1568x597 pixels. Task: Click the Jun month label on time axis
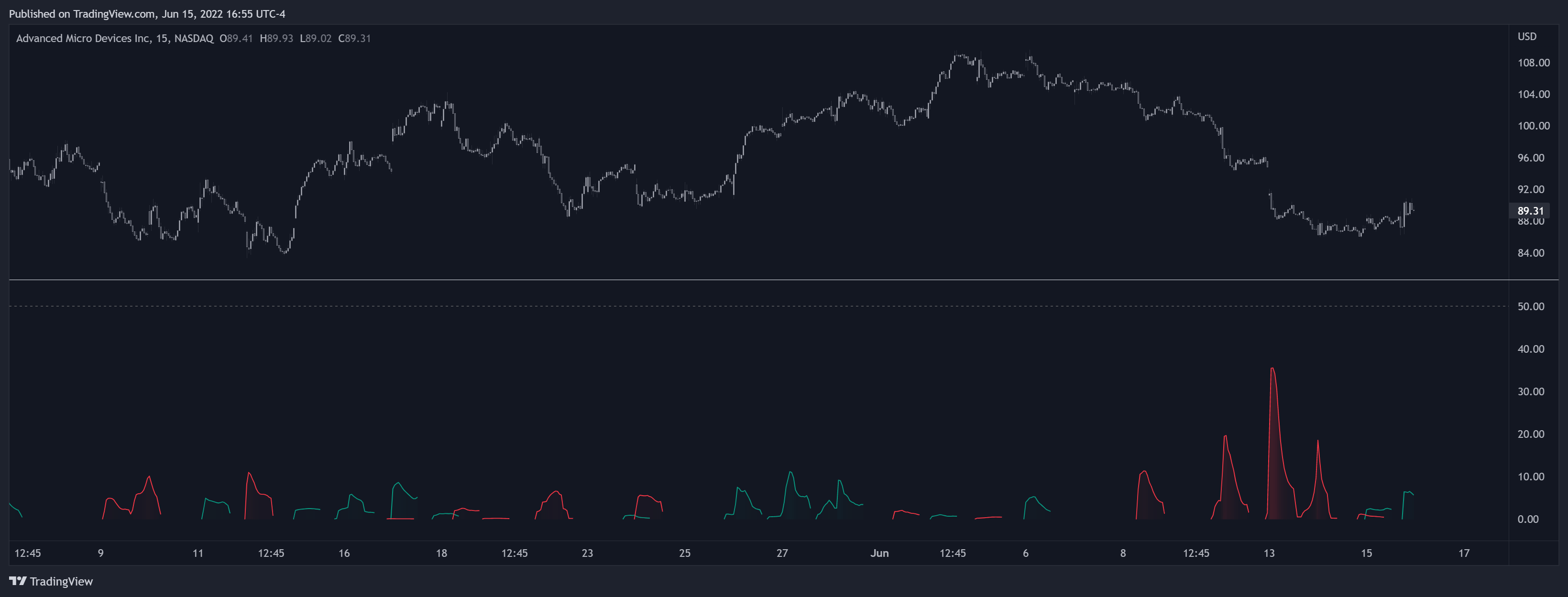879,553
